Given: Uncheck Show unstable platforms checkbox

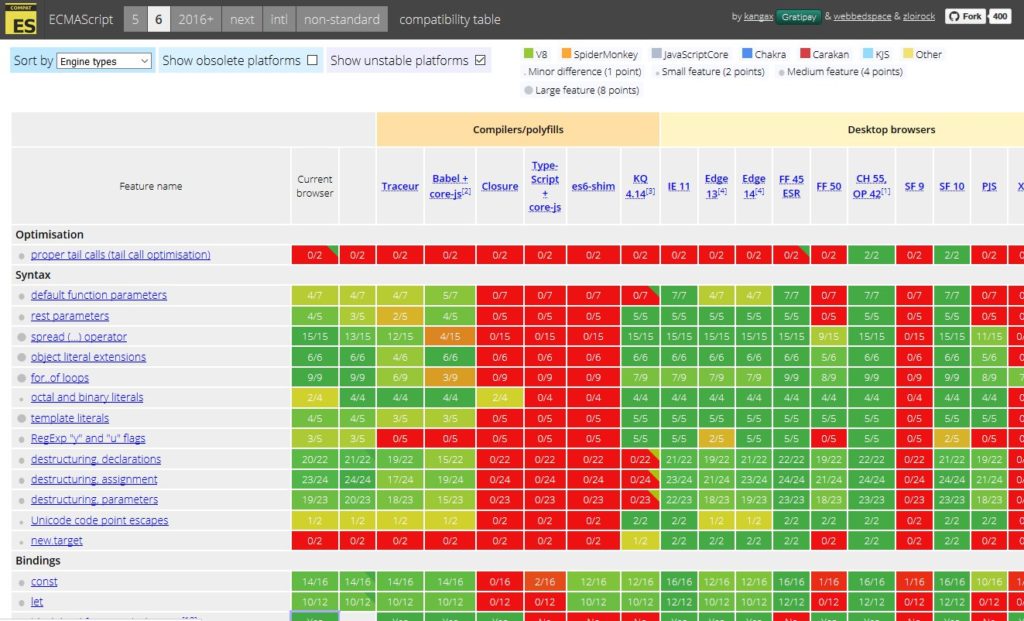Looking at the screenshot, I should pyautogui.click(x=480, y=60).
